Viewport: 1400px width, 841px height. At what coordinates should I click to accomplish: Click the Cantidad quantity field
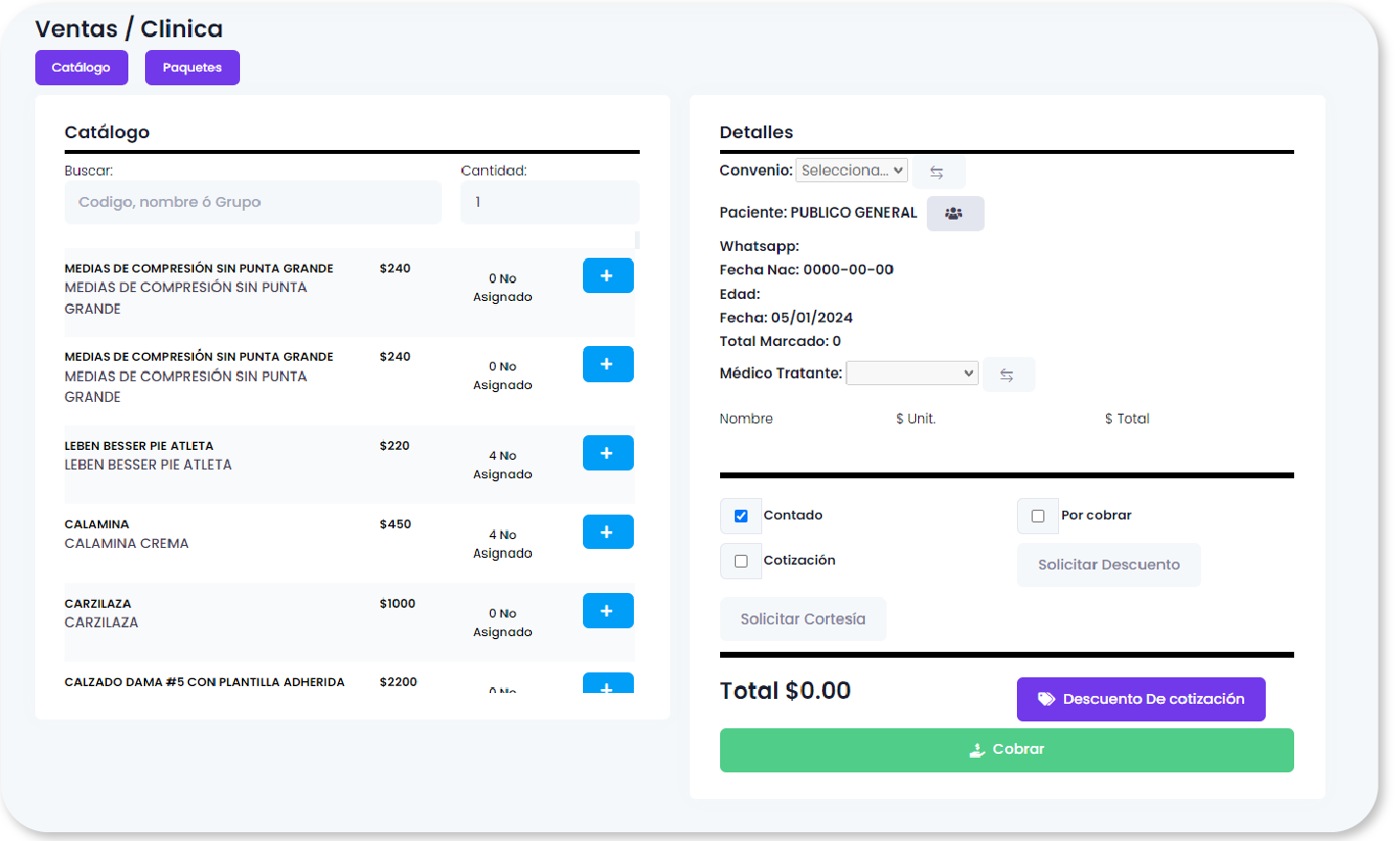pos(549,202)
